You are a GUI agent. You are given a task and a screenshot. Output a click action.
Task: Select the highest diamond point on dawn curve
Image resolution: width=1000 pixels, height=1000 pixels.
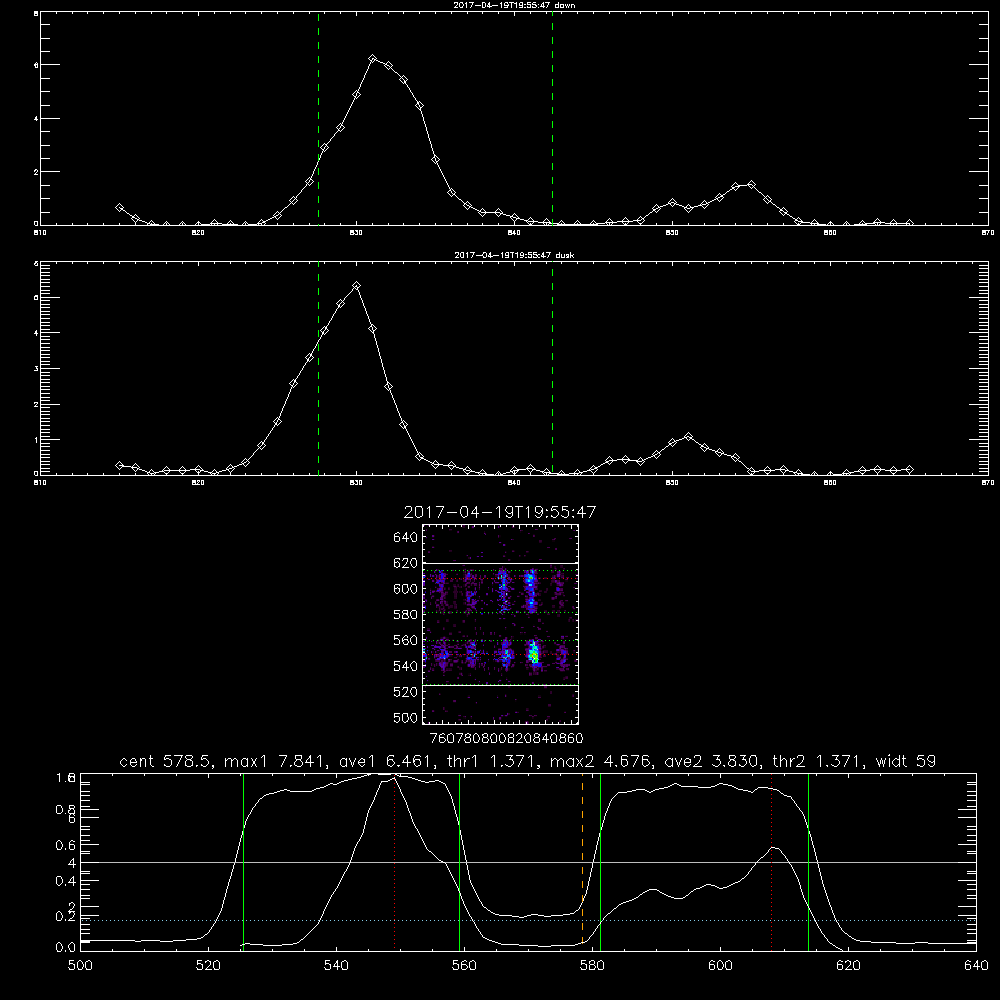tap(372, 59)
